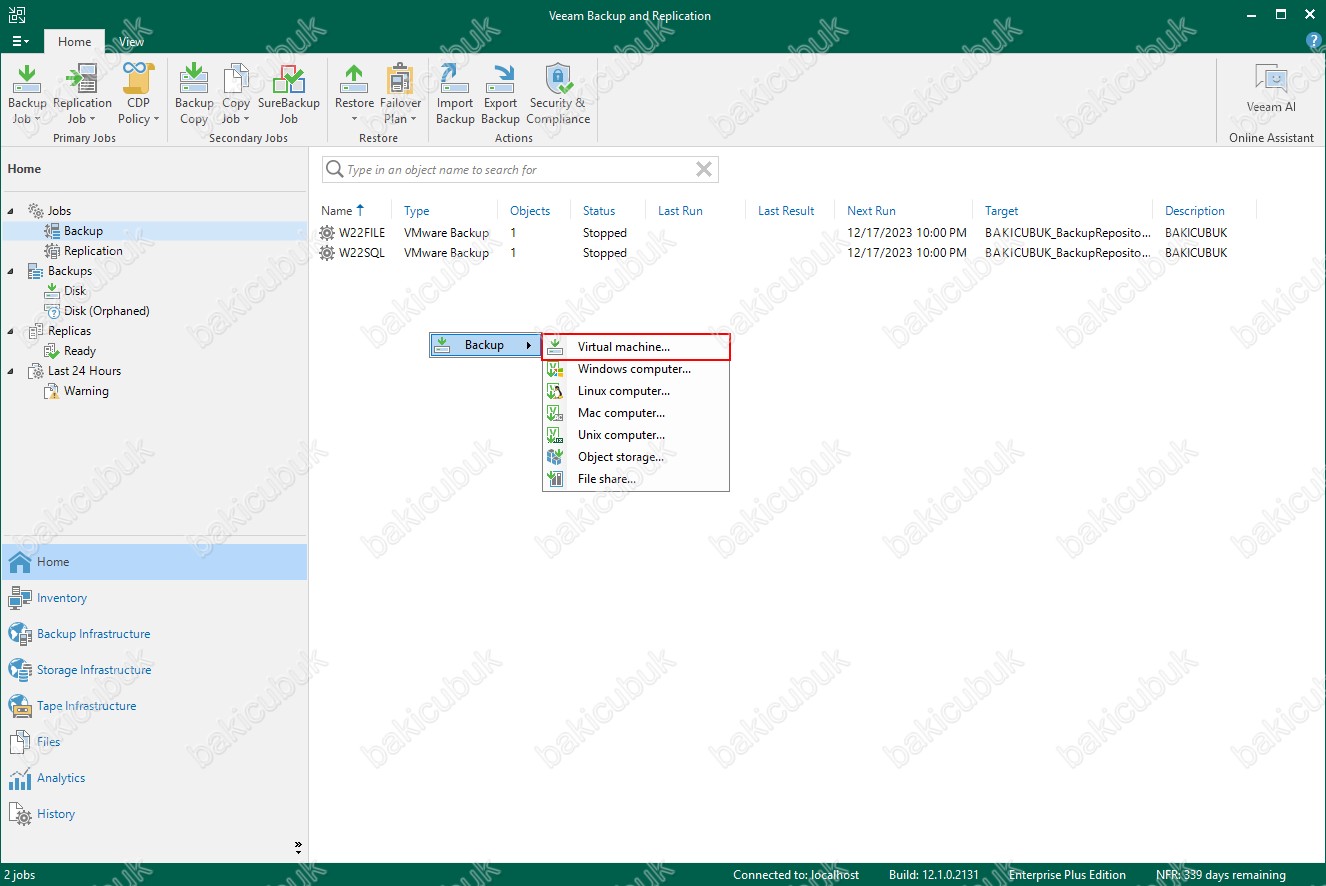Open the Help question mark icon
1326x886 pixels.
[x=1314, y=41]
